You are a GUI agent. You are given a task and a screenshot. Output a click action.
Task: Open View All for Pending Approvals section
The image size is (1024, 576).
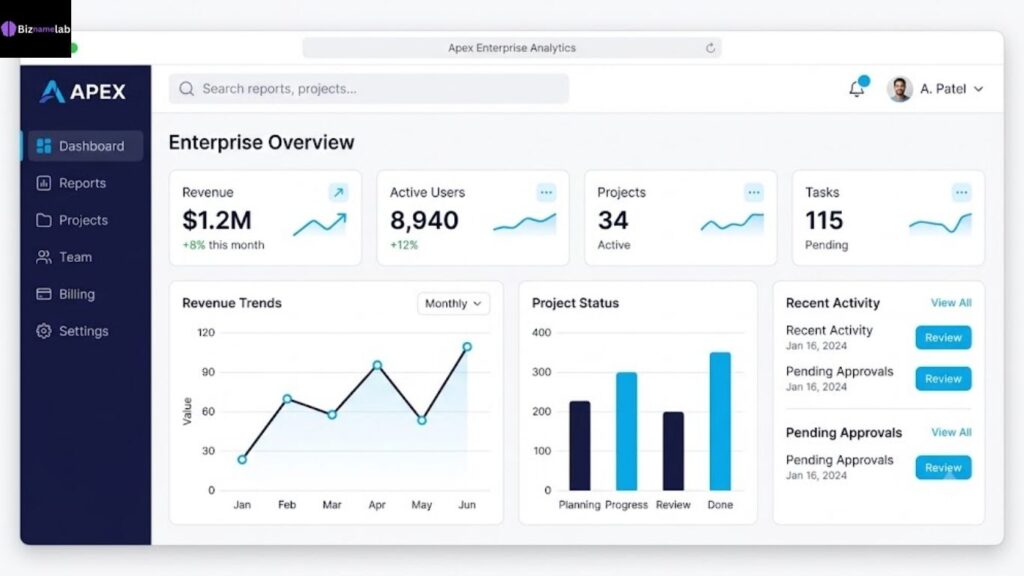951,432
